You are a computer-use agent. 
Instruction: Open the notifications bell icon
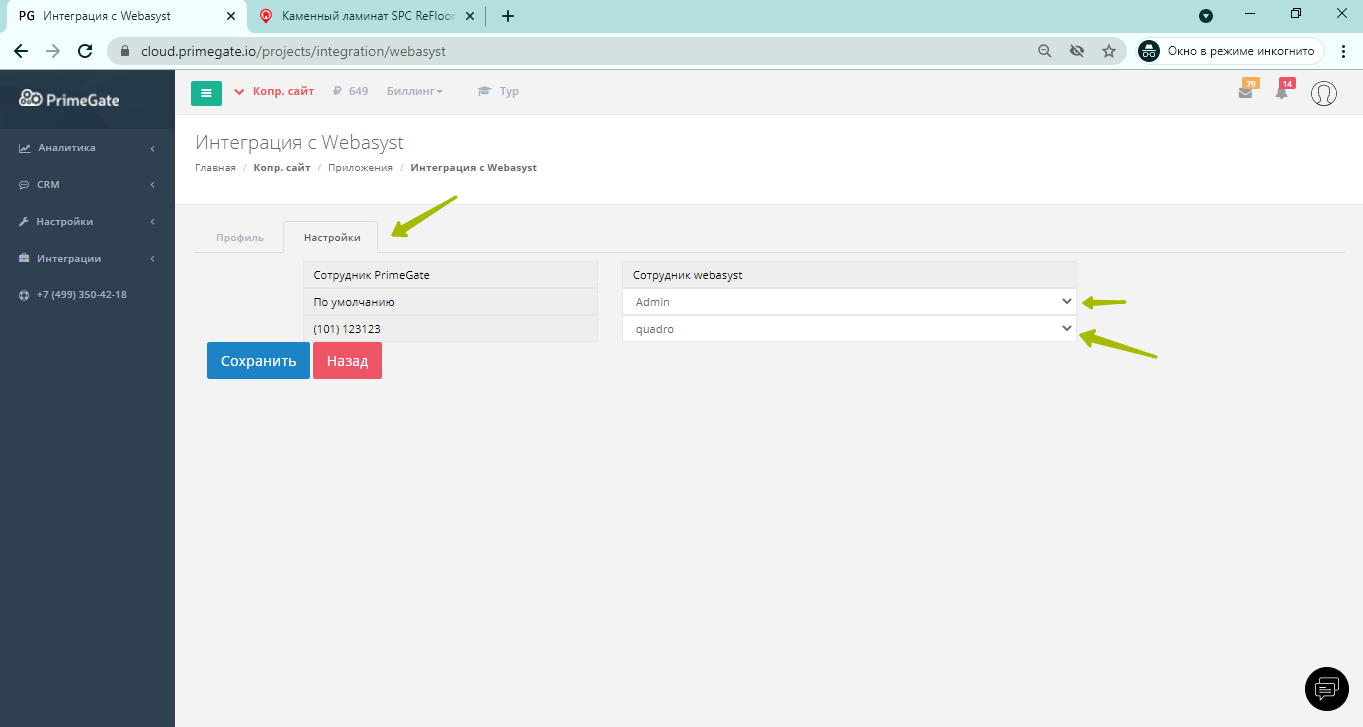pyautogui.click(x=1282, y=92)
